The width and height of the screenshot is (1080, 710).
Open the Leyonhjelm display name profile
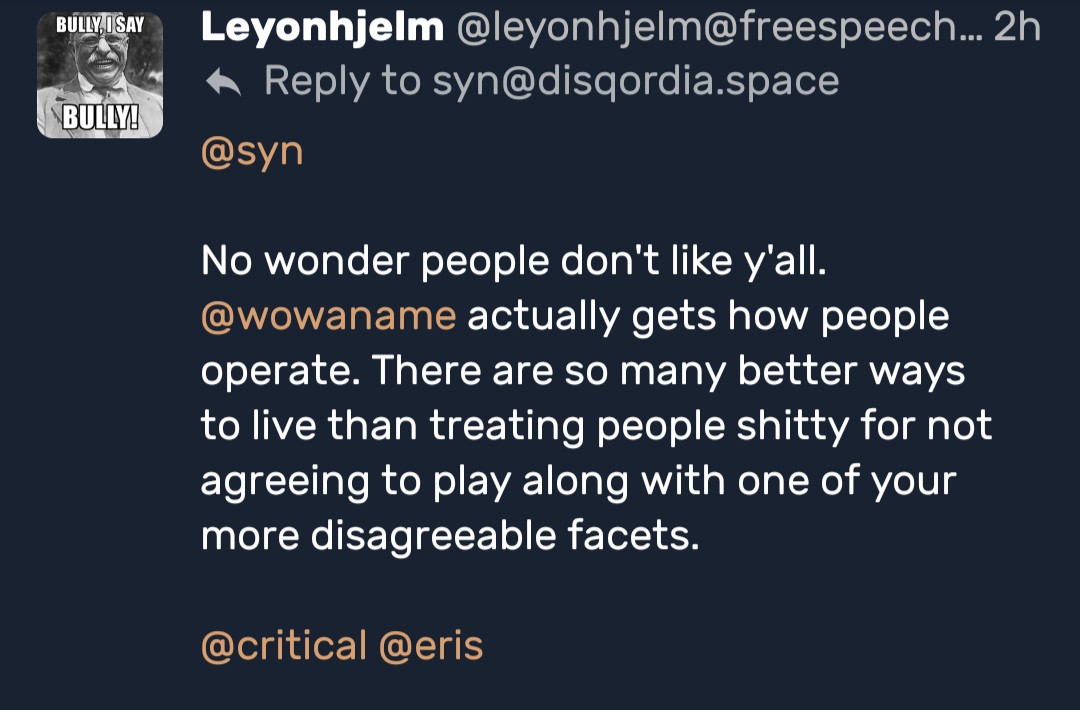tap(322, 28)
